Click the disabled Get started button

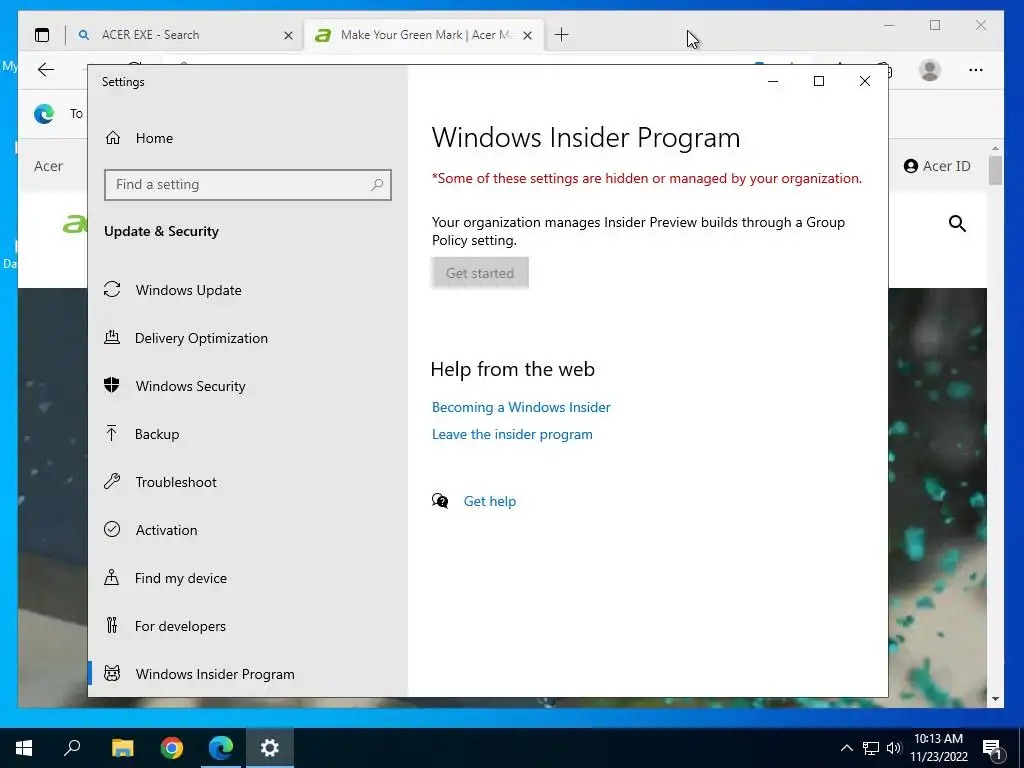click(480, 273)
